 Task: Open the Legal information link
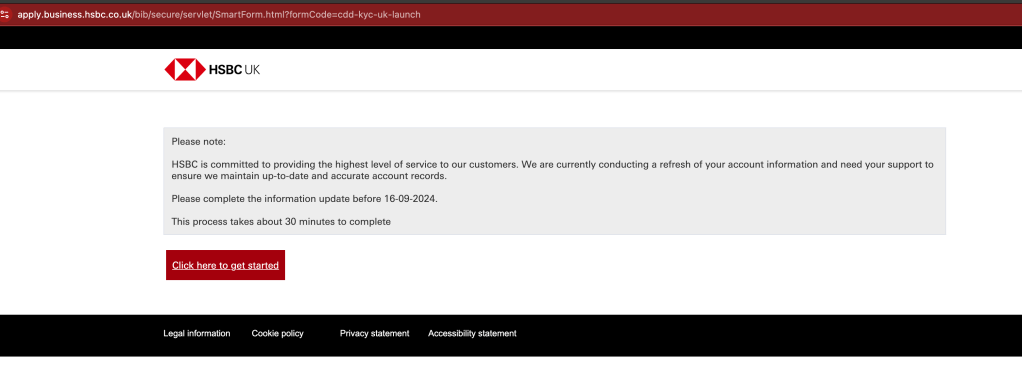[197, 333]
